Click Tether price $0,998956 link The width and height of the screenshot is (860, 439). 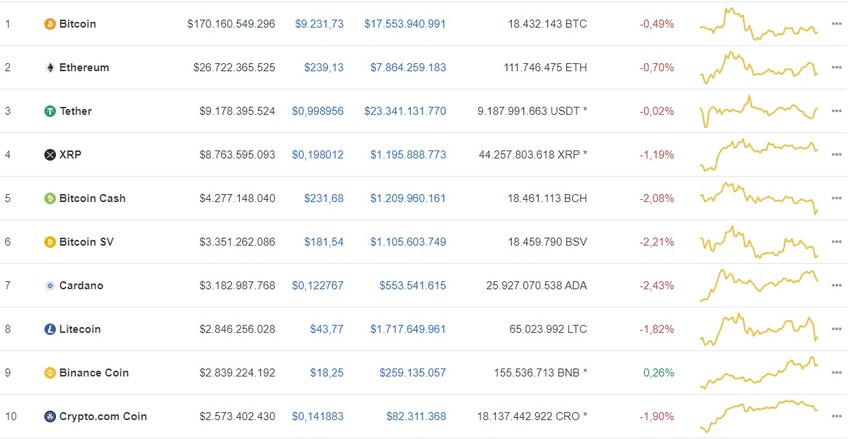click(318, 111)
